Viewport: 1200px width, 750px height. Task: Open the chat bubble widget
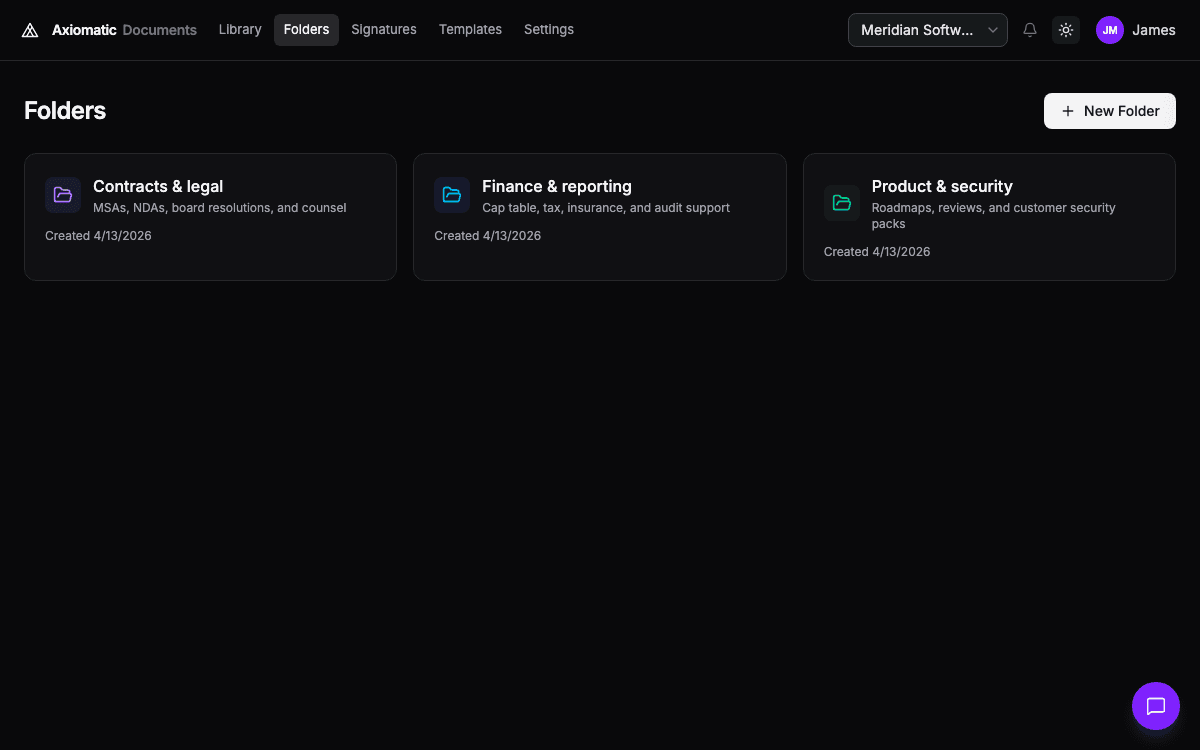pyautogui.click(x=1156, y=706)
